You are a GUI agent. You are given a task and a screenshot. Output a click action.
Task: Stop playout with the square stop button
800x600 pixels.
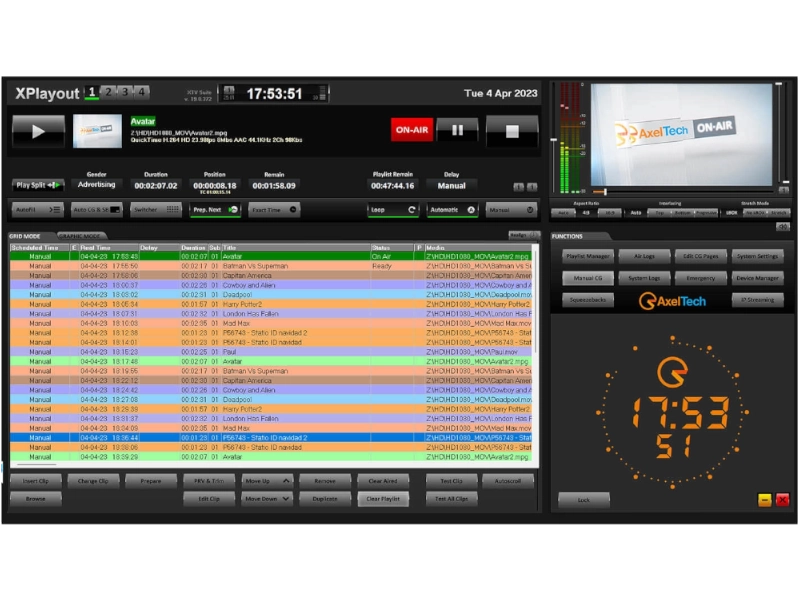pyautogui.click(x=512, y=131)
